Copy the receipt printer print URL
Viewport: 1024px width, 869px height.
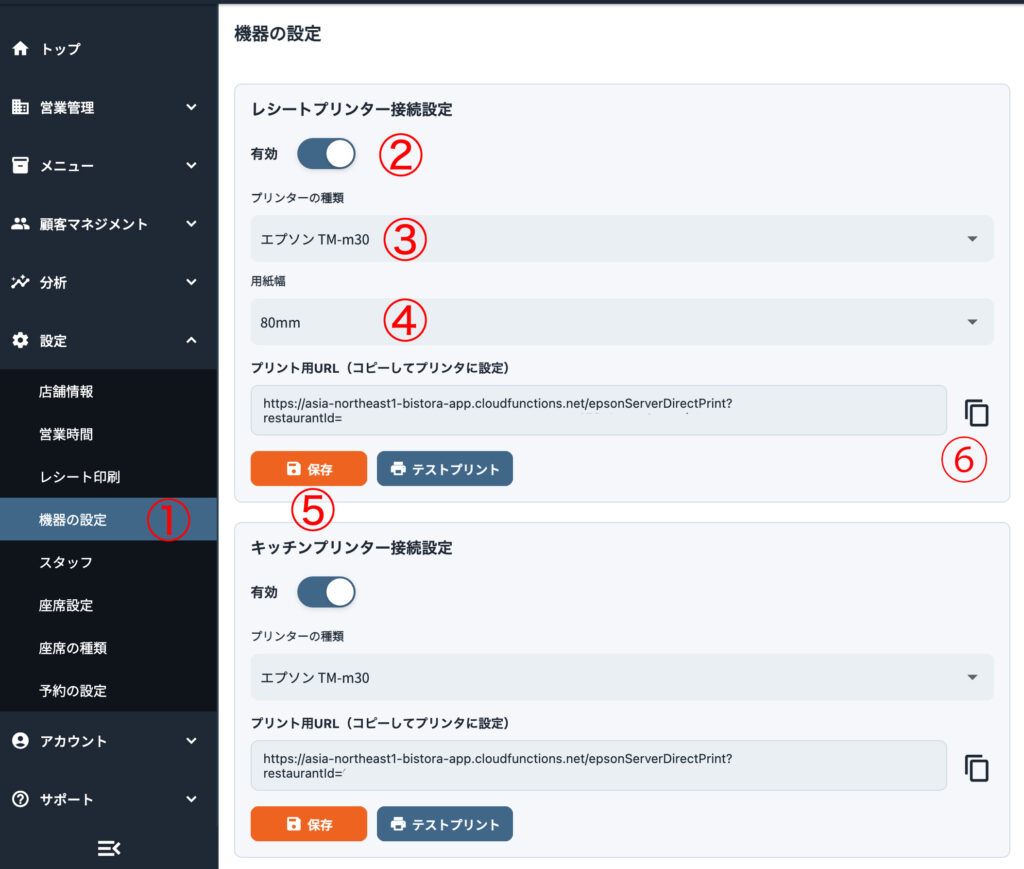(976, 412)
